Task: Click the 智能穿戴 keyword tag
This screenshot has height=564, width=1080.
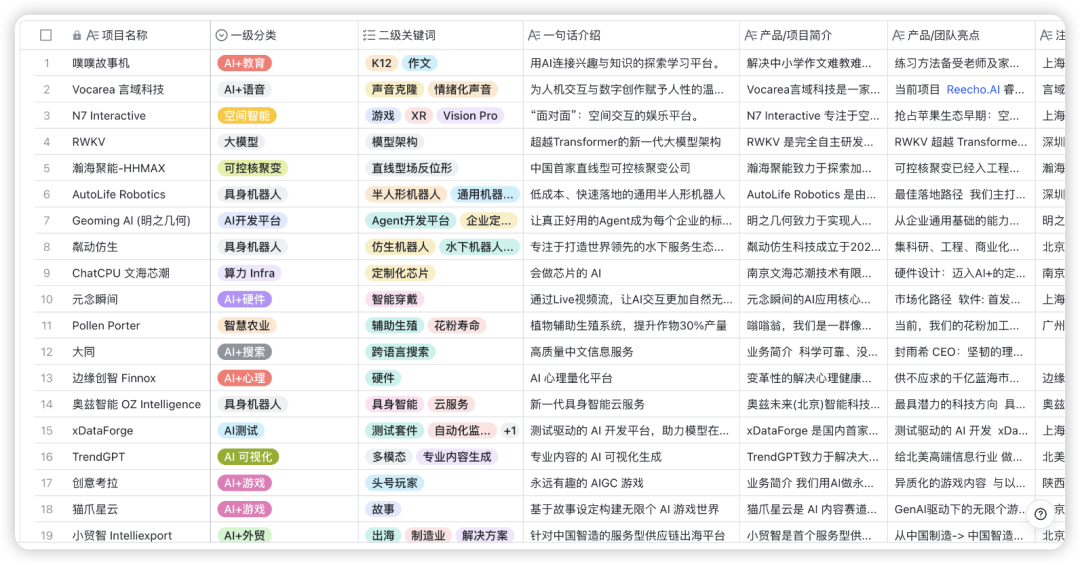Action: (x=395, y=300)
